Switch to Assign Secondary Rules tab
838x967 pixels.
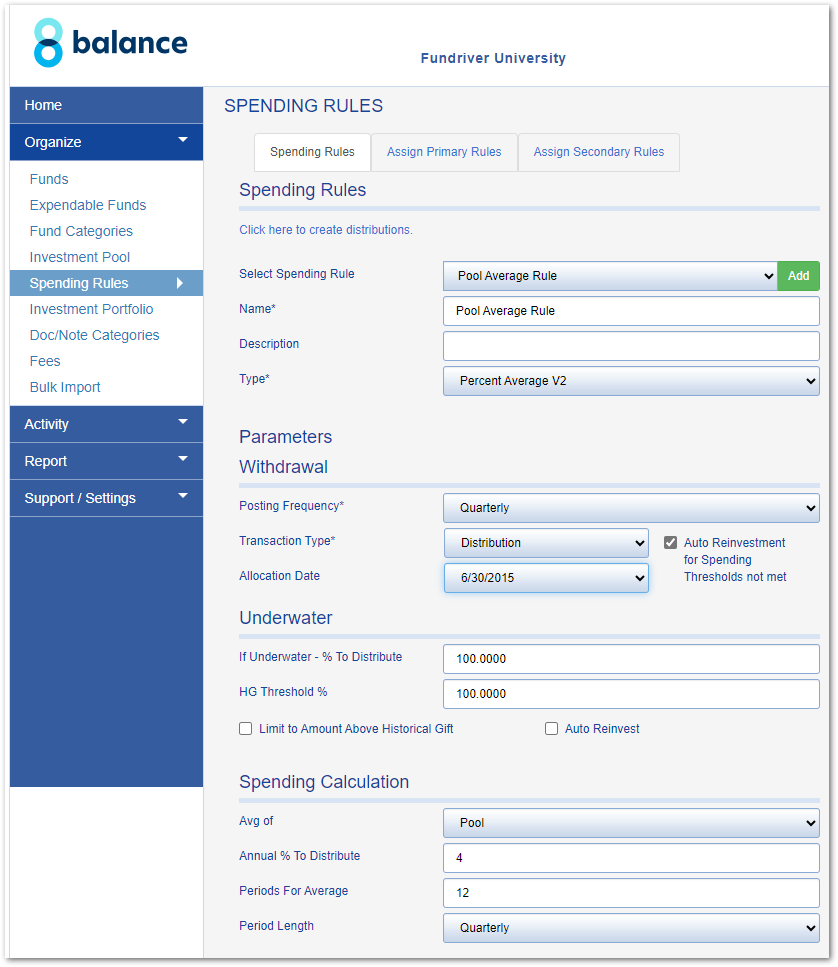599,152
